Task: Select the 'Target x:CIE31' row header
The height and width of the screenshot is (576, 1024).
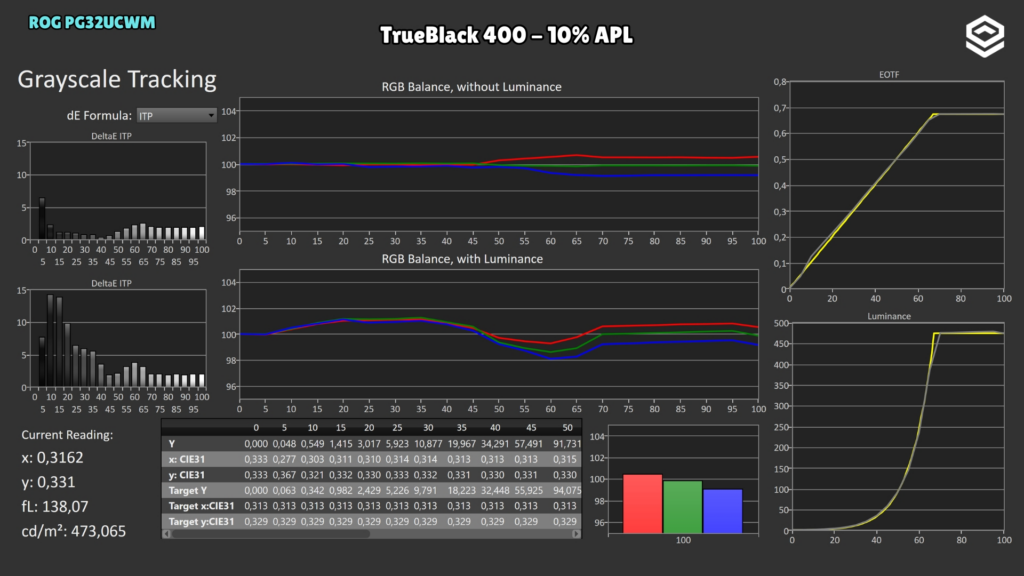Action: pyautogui.click(x=201, y=506)
